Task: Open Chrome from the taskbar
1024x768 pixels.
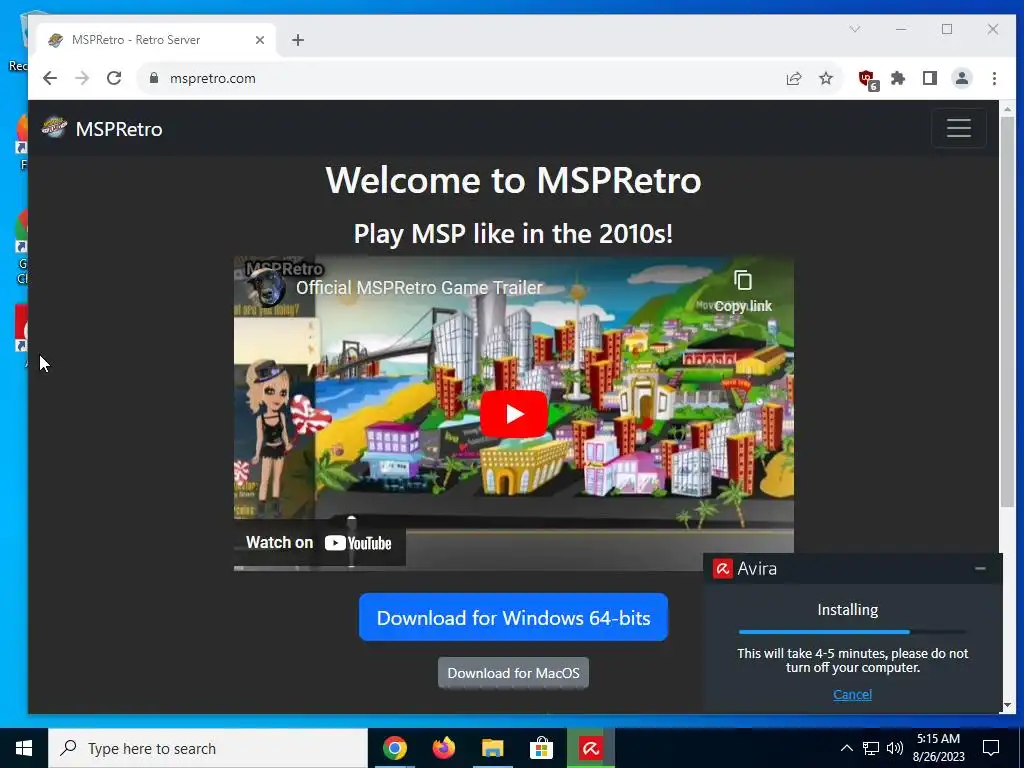Action: point(394,748)
